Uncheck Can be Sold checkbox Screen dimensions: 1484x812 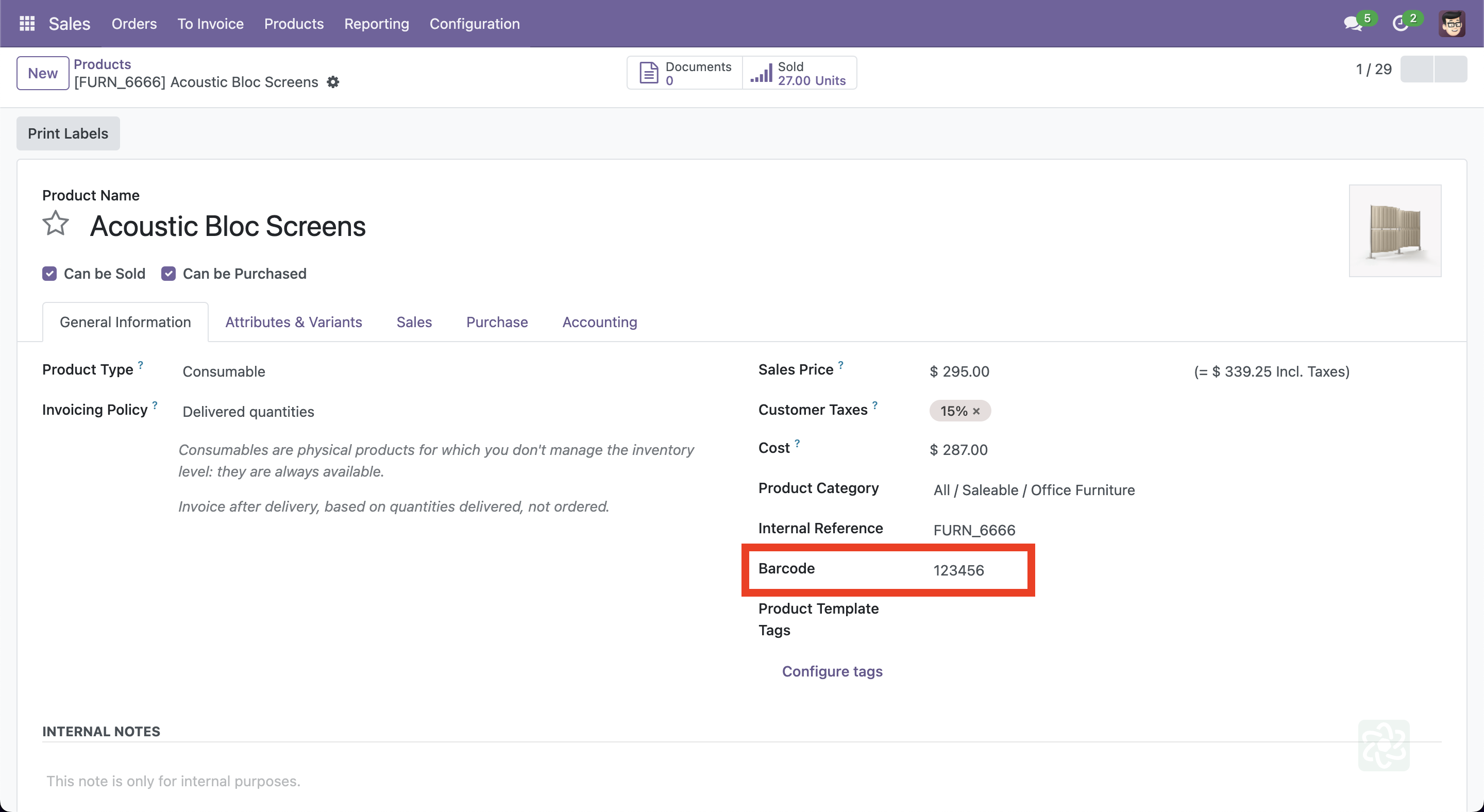tap(49, 274)
